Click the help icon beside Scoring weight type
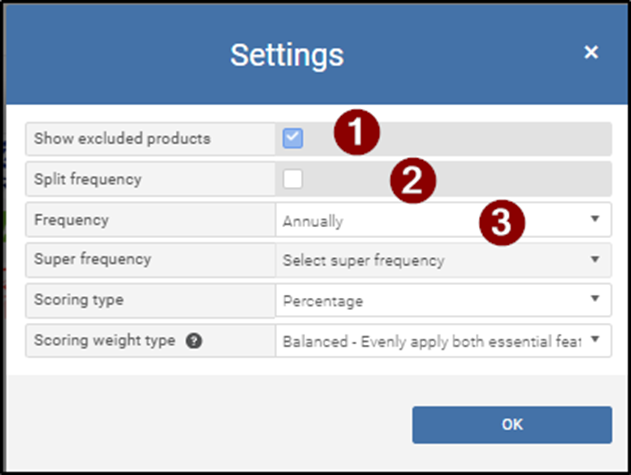The image size is (631, 475). coord(194,341)
